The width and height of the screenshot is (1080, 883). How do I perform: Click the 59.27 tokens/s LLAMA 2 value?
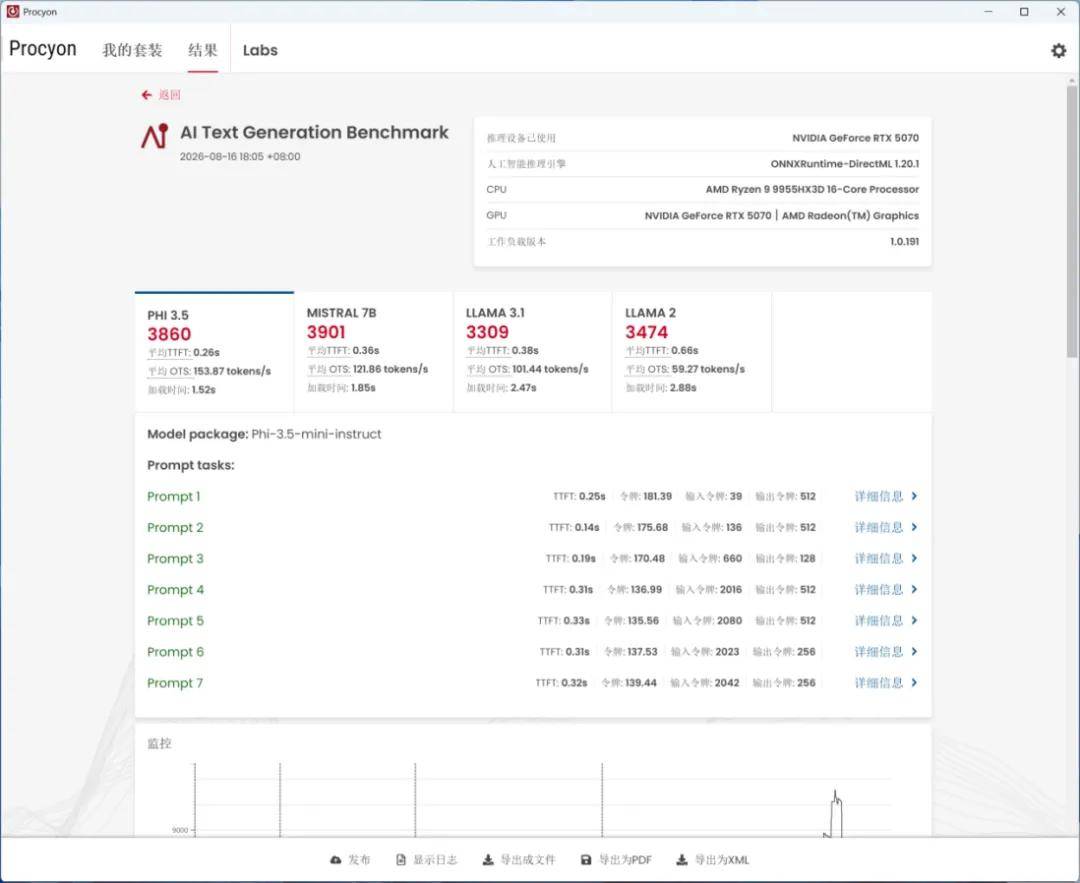(x=708, y=369)
